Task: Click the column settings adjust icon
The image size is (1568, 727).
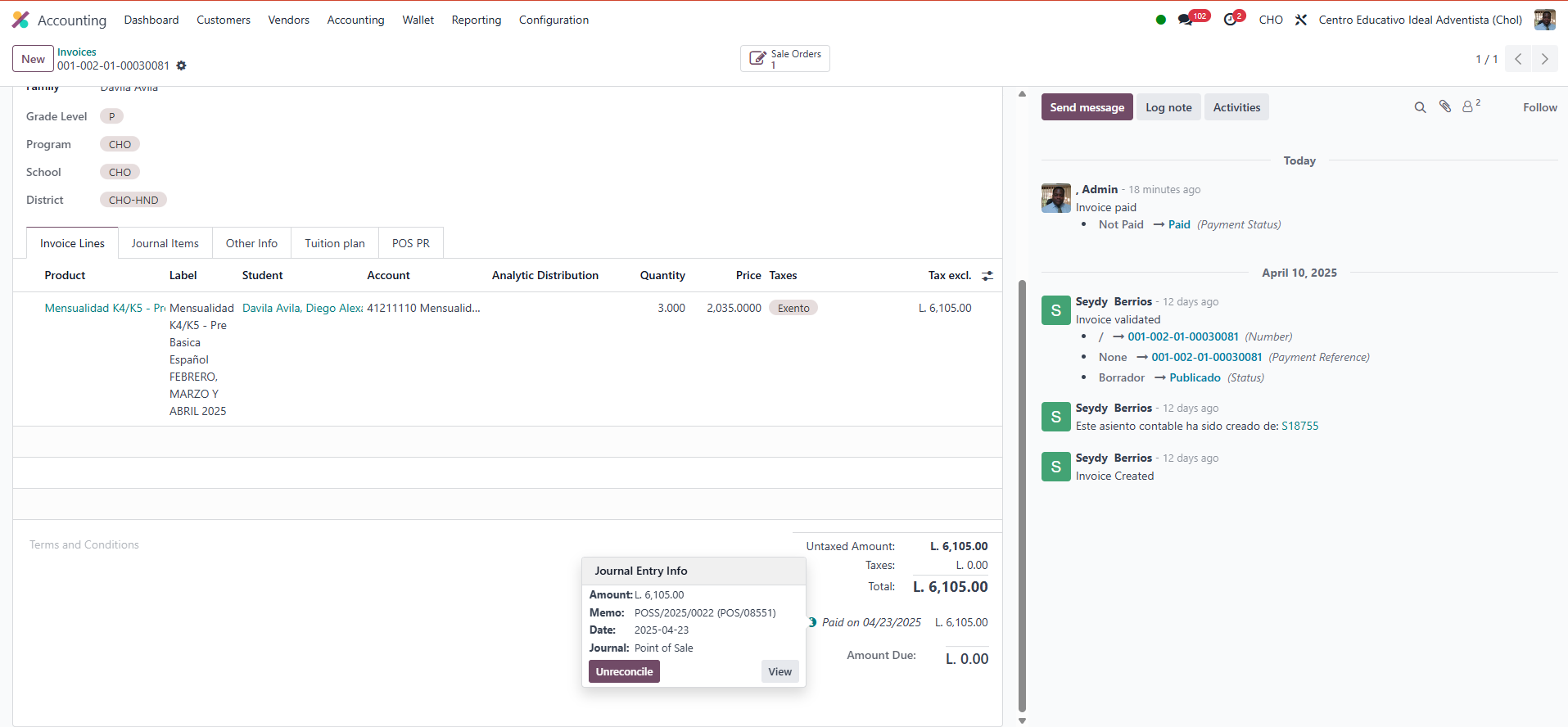Action: (x=987, y=276)
